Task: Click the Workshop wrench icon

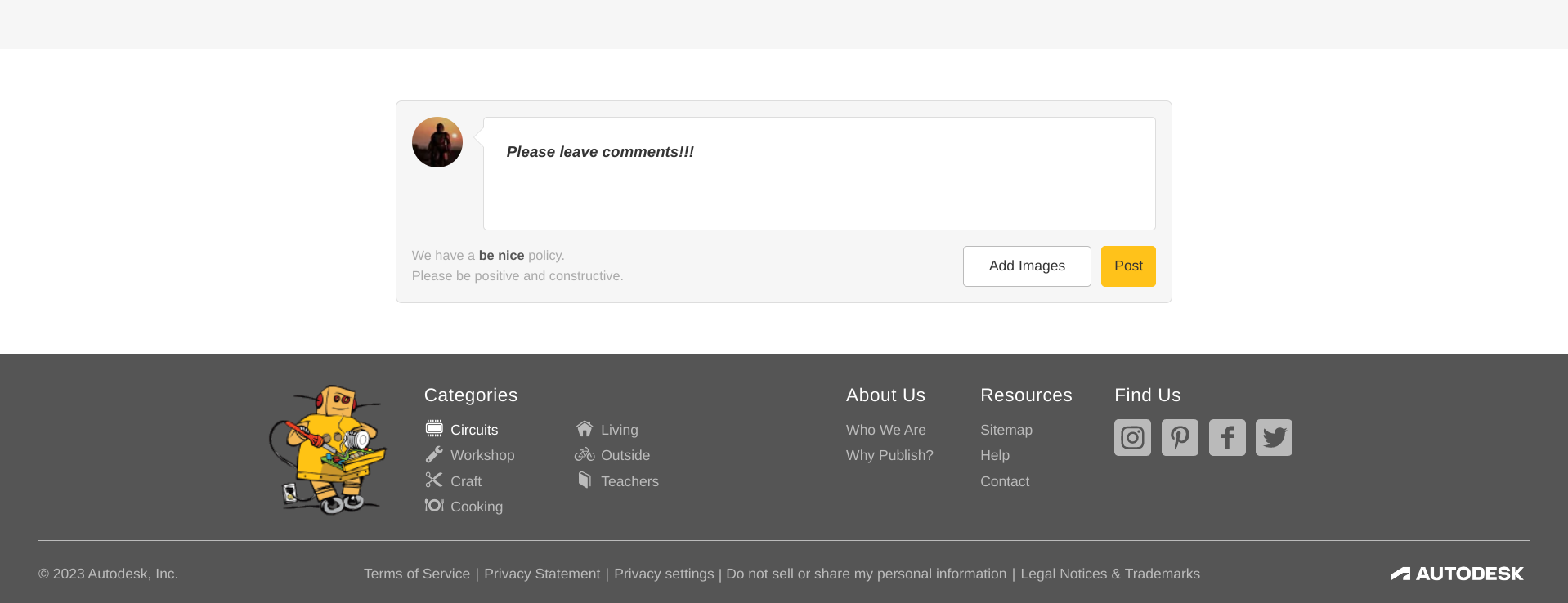Action: point(434,454)
